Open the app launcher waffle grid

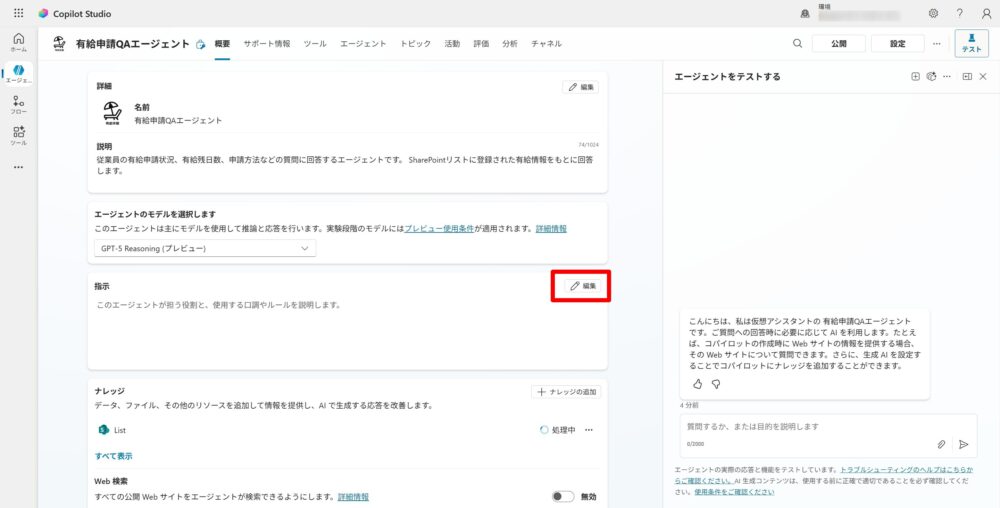coord(18,14)
